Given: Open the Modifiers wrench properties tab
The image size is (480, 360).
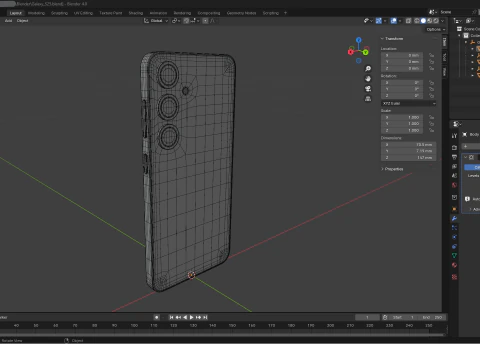Looking at the screenshot, I should coord(454,219).
